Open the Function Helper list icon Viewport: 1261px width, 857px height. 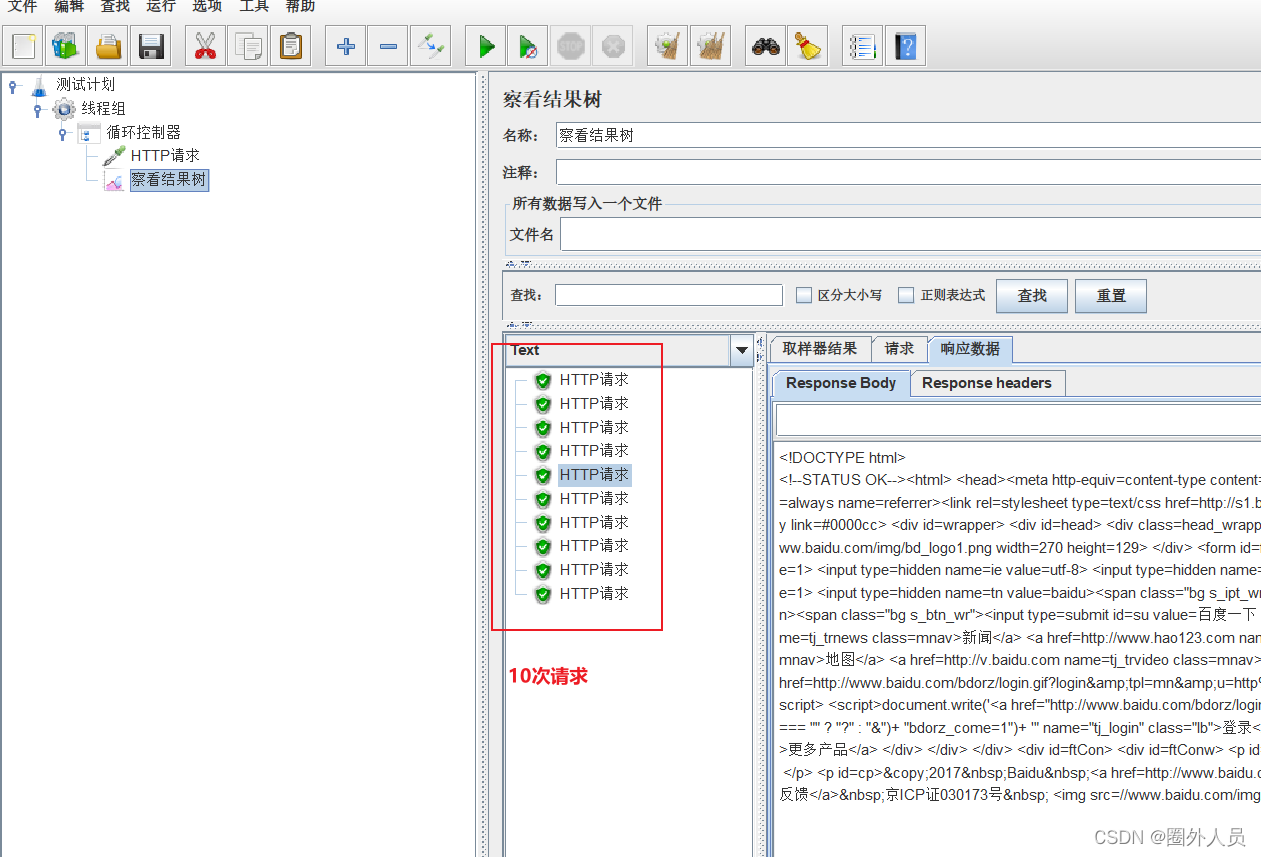coord(862,46)
